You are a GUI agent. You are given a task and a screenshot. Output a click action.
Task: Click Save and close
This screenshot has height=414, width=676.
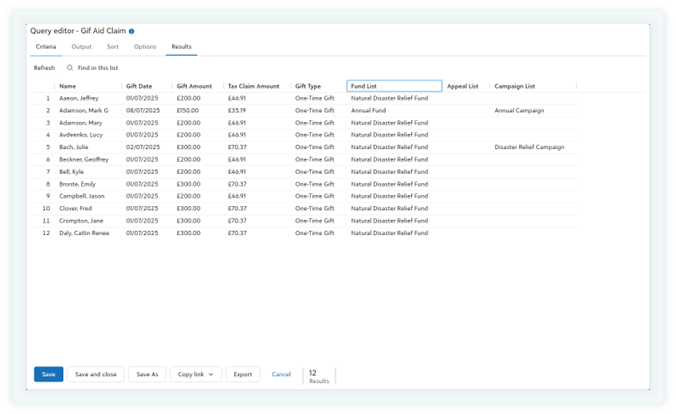(96, 374)
